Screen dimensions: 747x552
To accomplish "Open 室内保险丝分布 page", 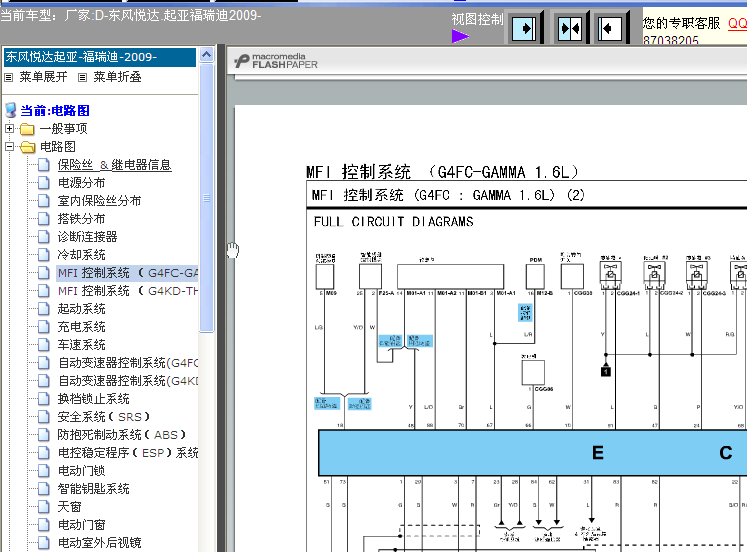I will click(x=100, y=201).
